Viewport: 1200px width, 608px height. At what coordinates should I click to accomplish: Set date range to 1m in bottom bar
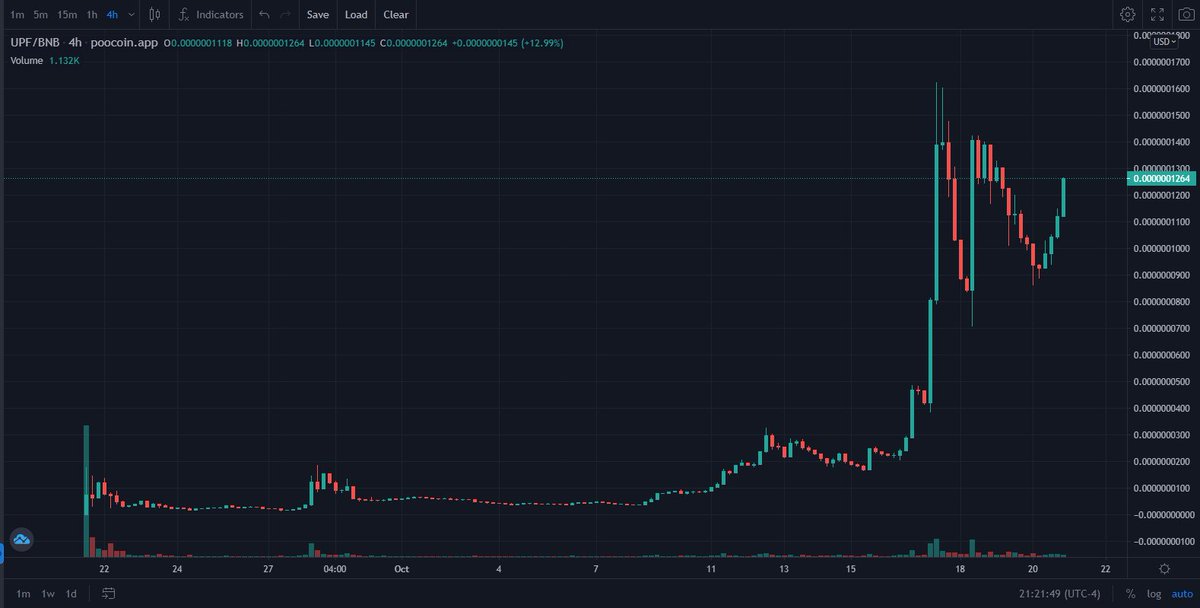point(22,594)
